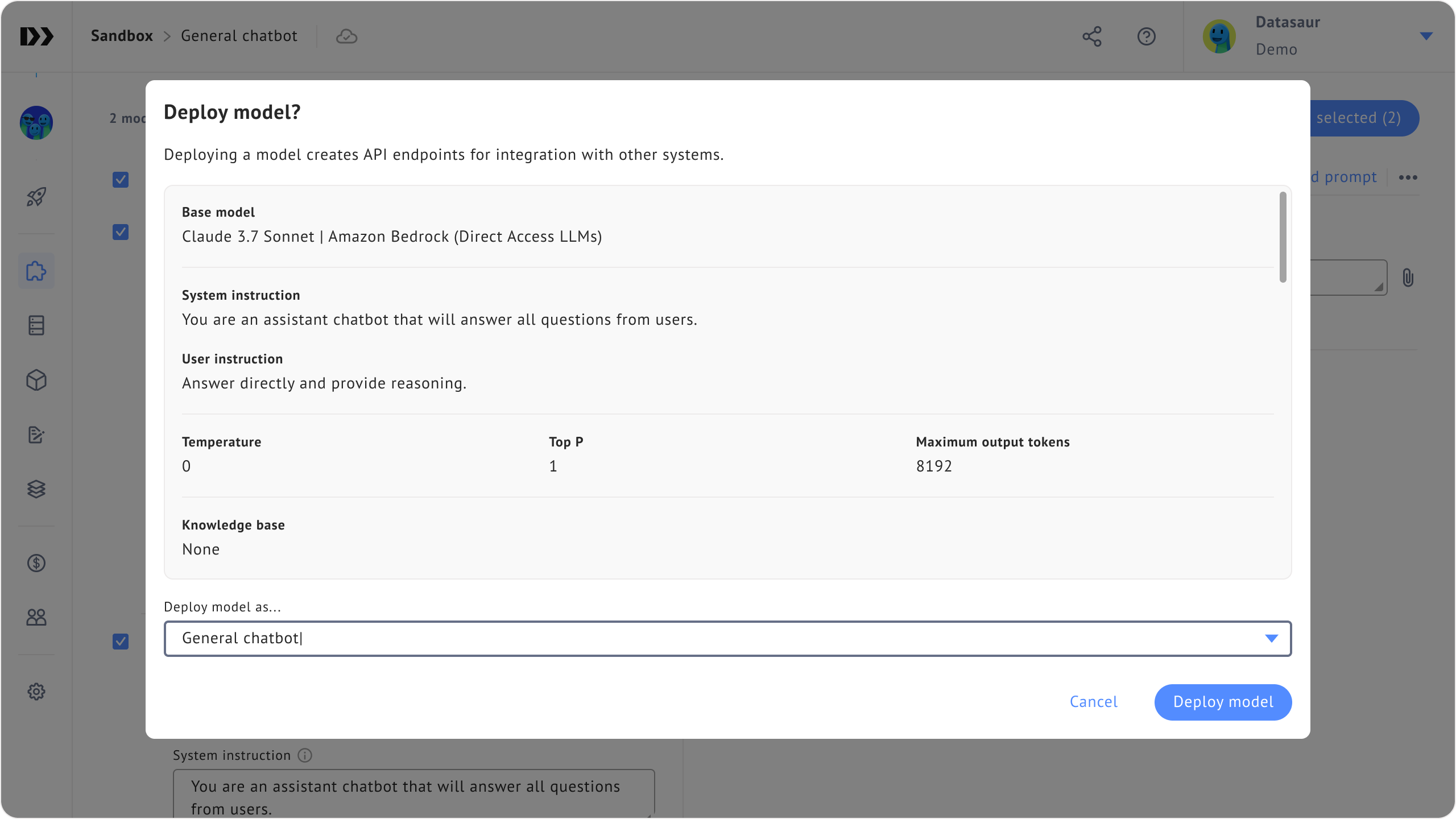Uncheck the topmost model checkbox
The height and width of the screenshot is (819, 1456).
click(121, 180)
